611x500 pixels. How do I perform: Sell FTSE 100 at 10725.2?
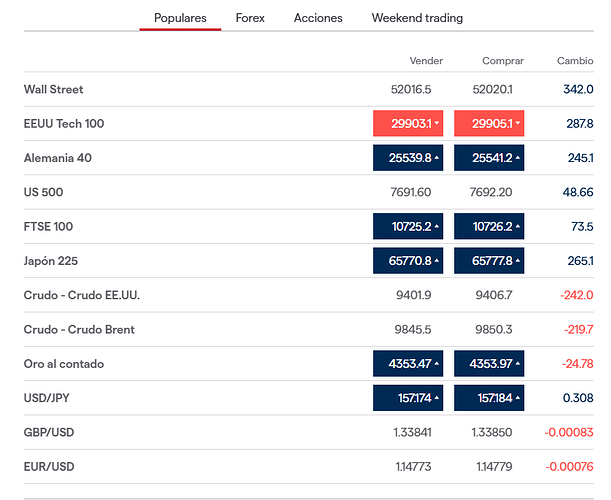point(408,226)
